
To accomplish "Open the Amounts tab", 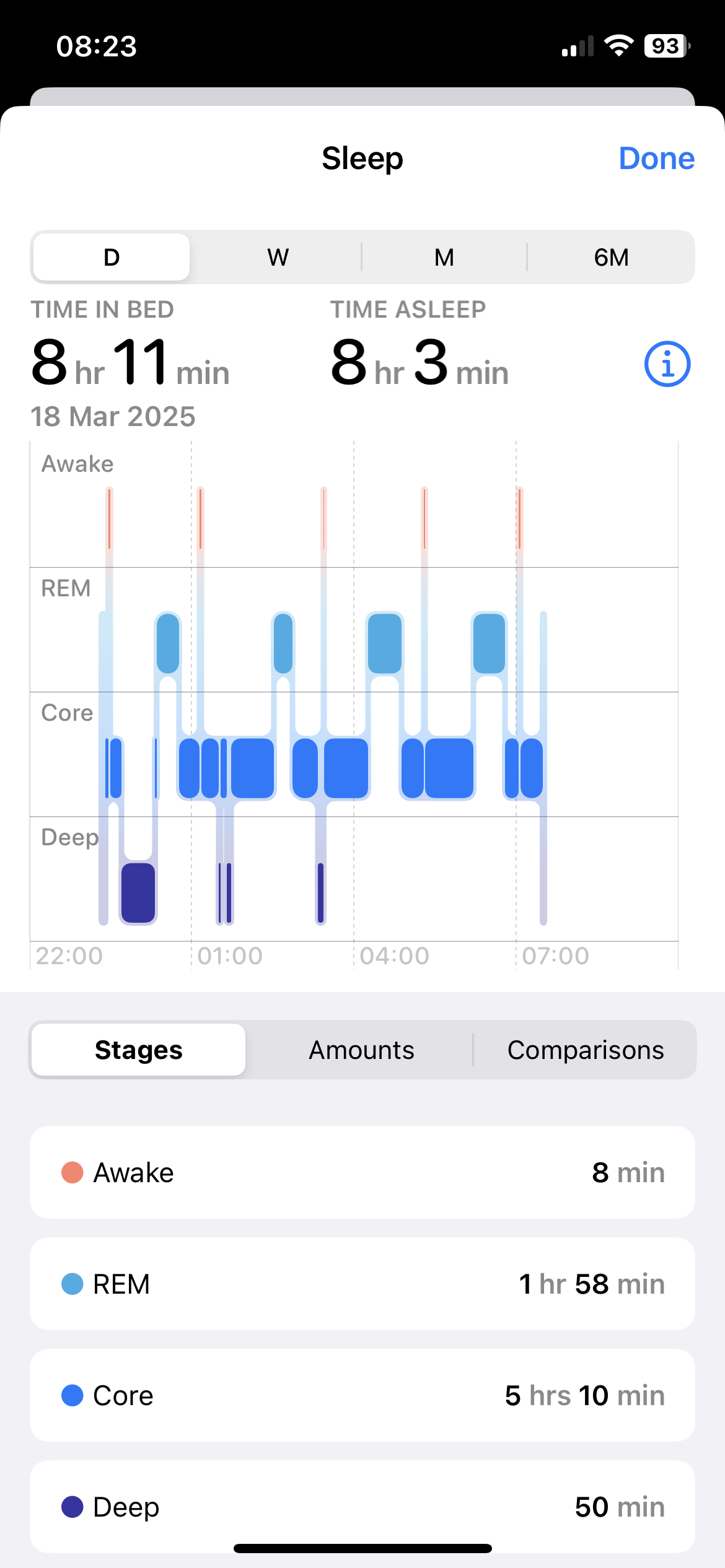I will (x=361, y=1050).
